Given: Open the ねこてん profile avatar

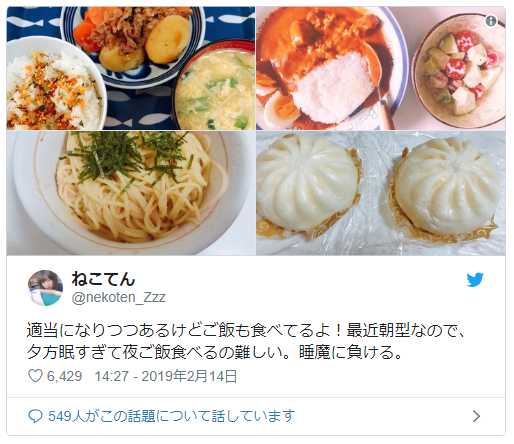Looking at the screenshot, I should coord(45,288).
